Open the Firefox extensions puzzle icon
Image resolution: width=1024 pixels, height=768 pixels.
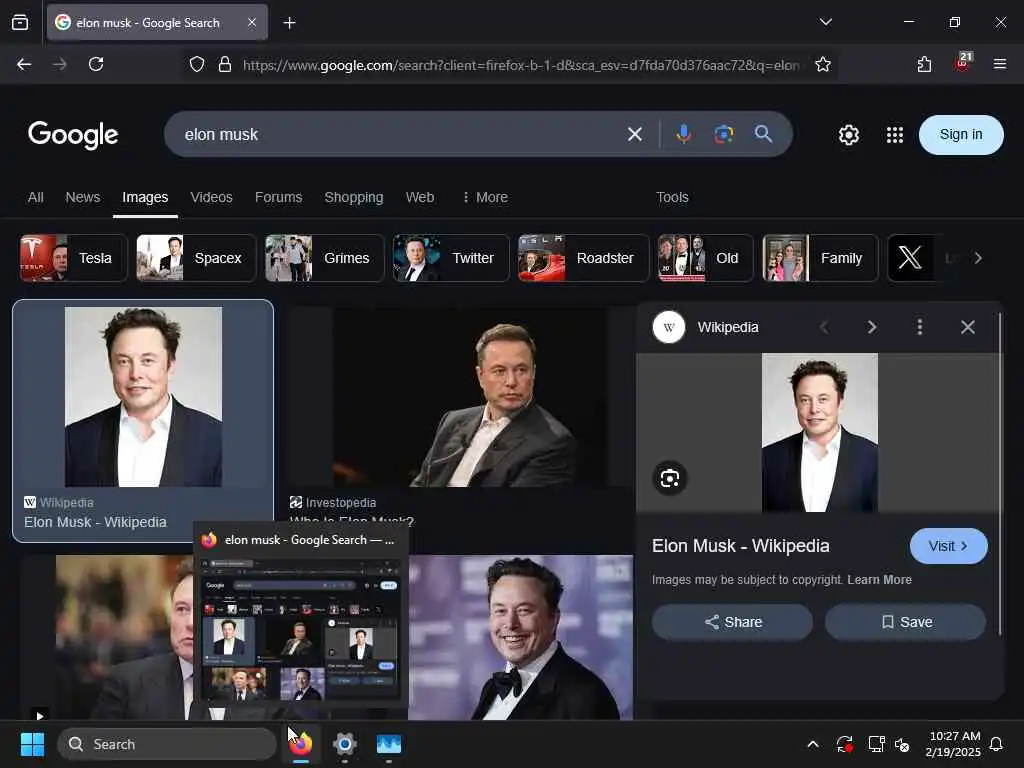point(924,64)
